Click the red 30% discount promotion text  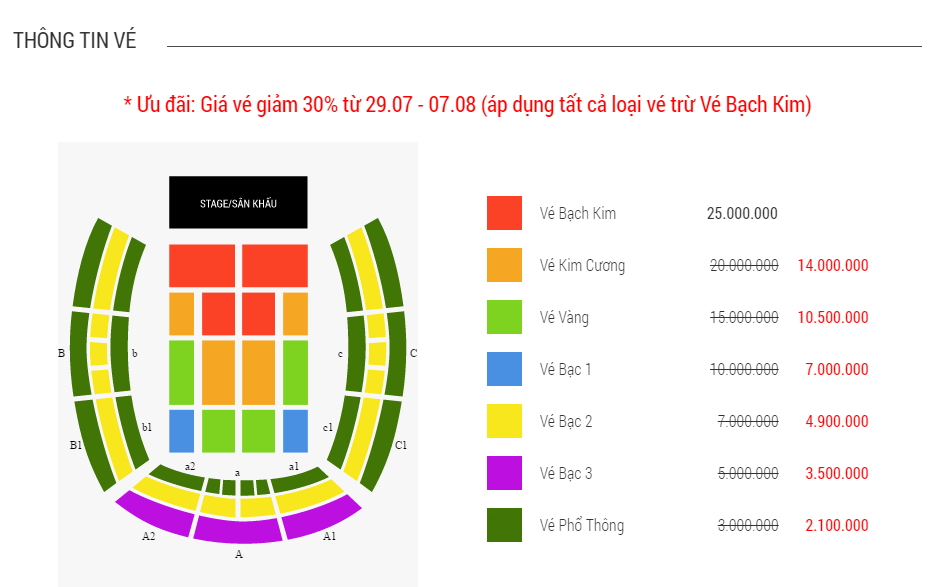[467, 104]
